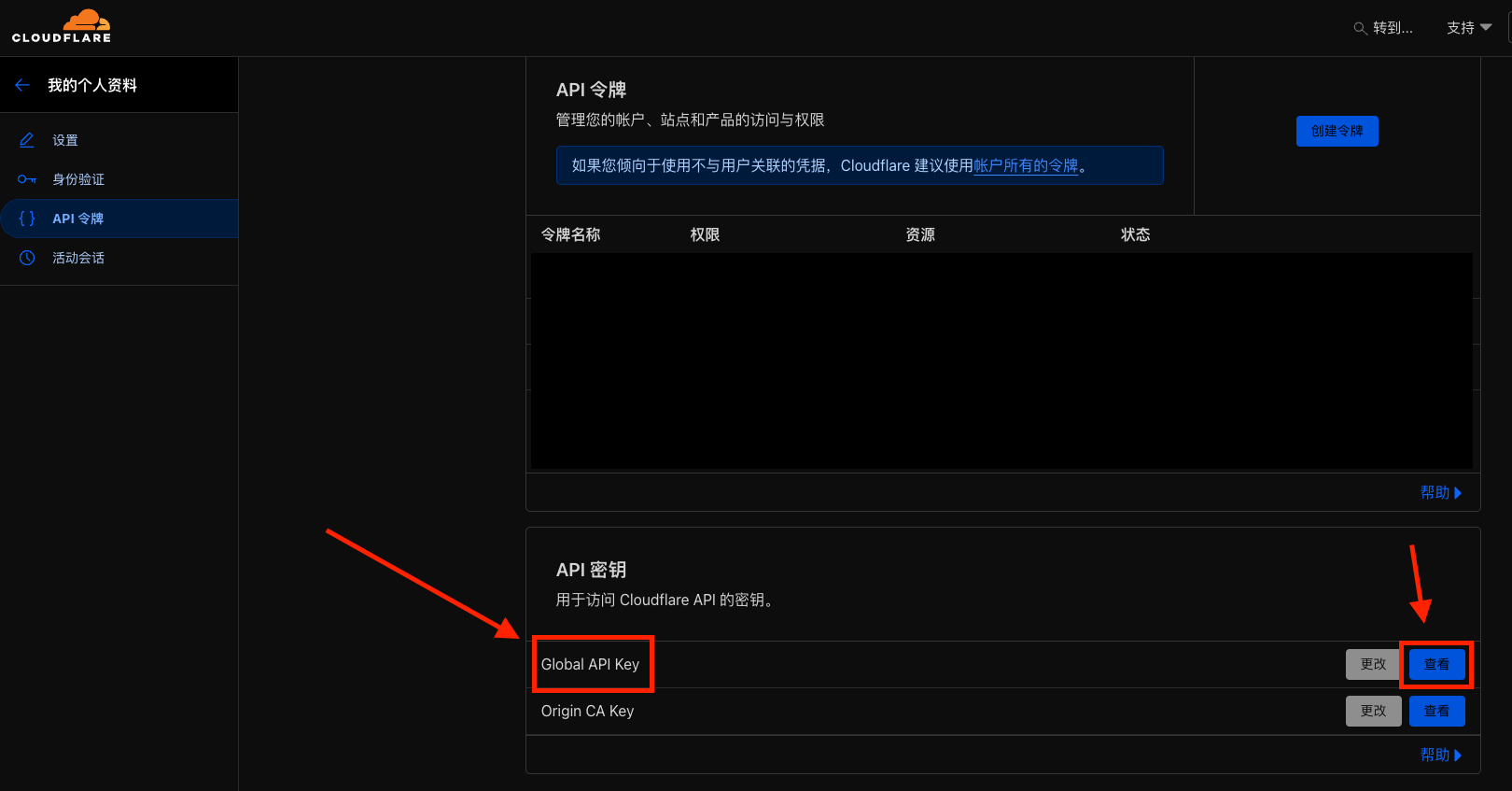
Task: Click the back arrow beside 我的个人资料
Action: tap(22, 85)
